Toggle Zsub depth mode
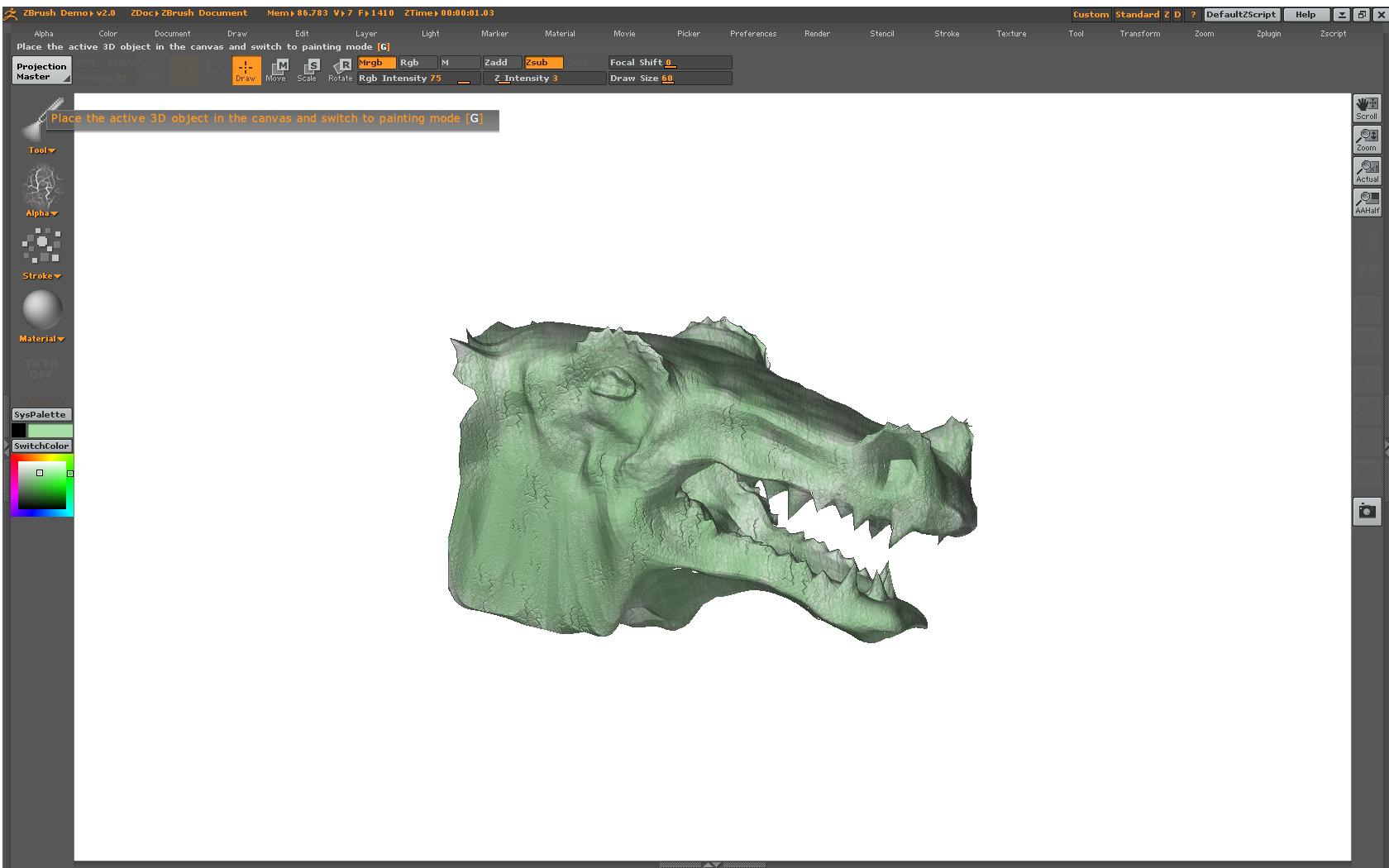 [x=544, y=63]
